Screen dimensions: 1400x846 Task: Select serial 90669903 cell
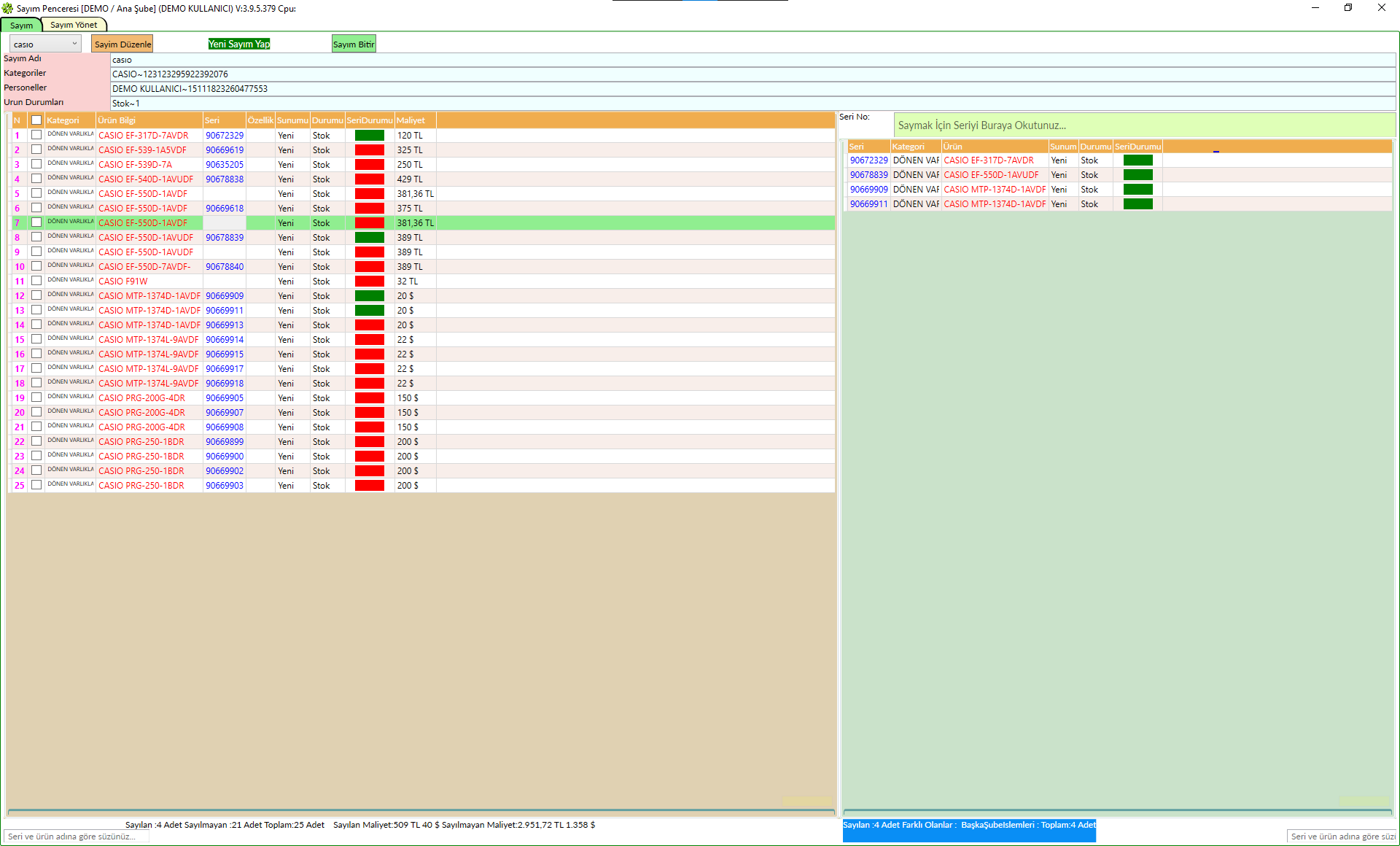click(x=225, y=486)
